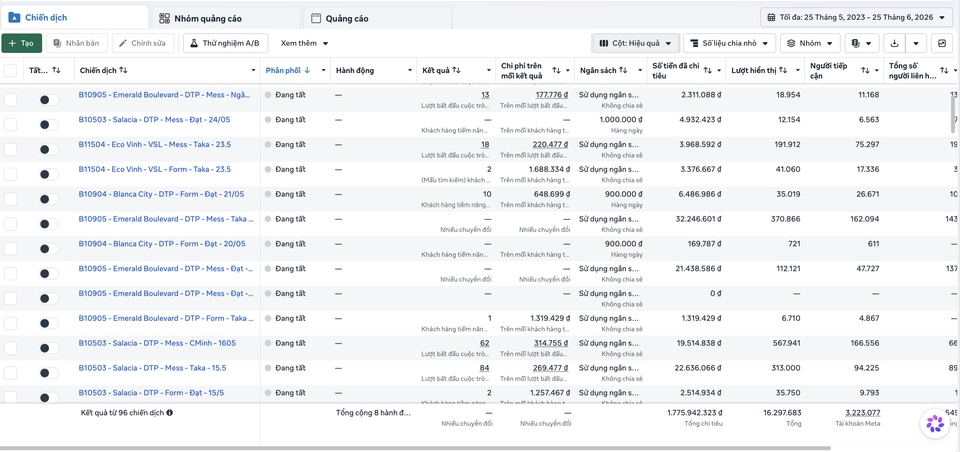Sort by Số tiền đã chi tiêu arrows
The image size is (960, 452).
(x=707, y=70)
